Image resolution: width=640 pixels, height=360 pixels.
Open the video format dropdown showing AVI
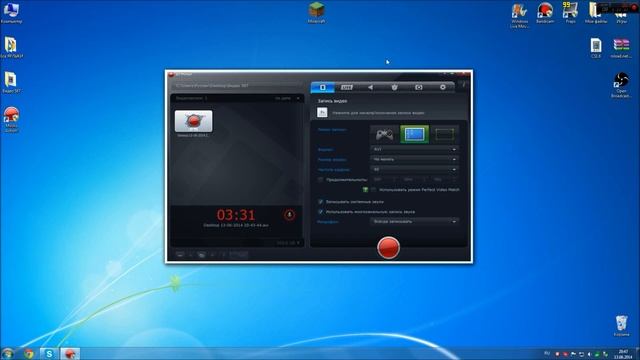coord(414,149)
